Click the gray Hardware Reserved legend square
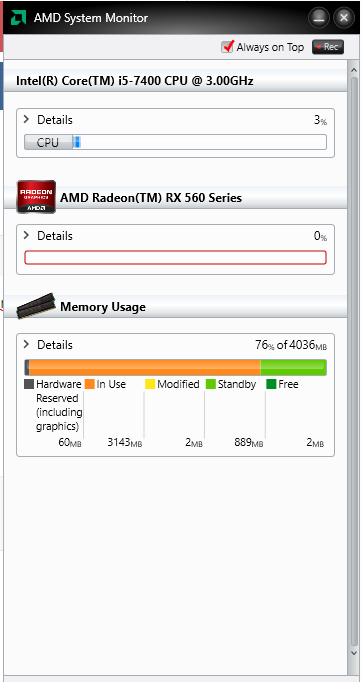This screenshot has width=362, height=682. 29,384
